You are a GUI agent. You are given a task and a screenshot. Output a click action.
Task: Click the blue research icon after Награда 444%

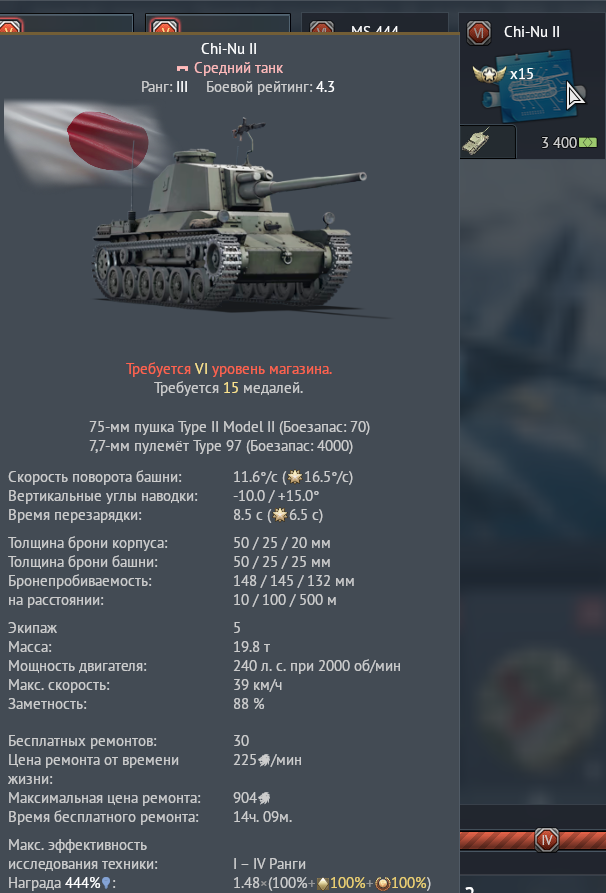click(x=105, y=883)
